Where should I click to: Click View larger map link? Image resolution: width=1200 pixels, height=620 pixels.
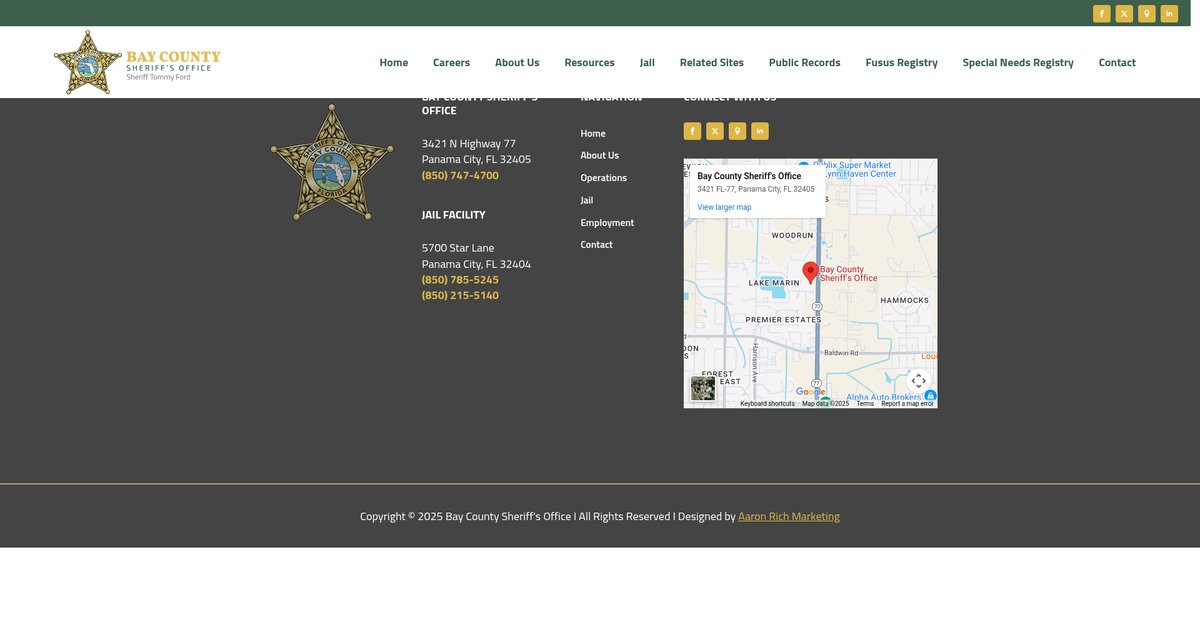pos(724,207)
